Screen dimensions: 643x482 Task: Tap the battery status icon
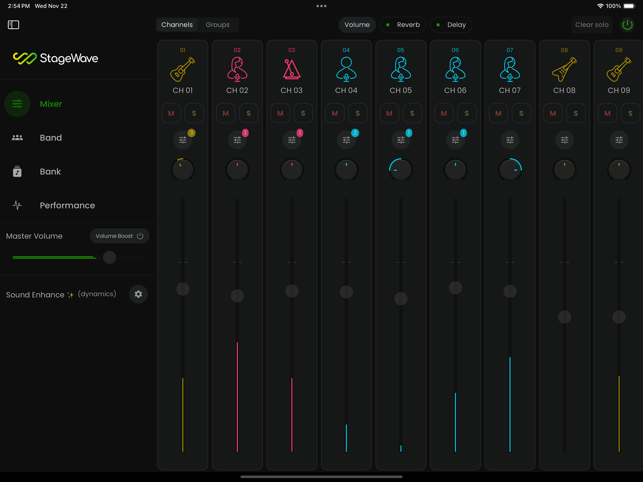pyautogui.click(x=629, y=6)
